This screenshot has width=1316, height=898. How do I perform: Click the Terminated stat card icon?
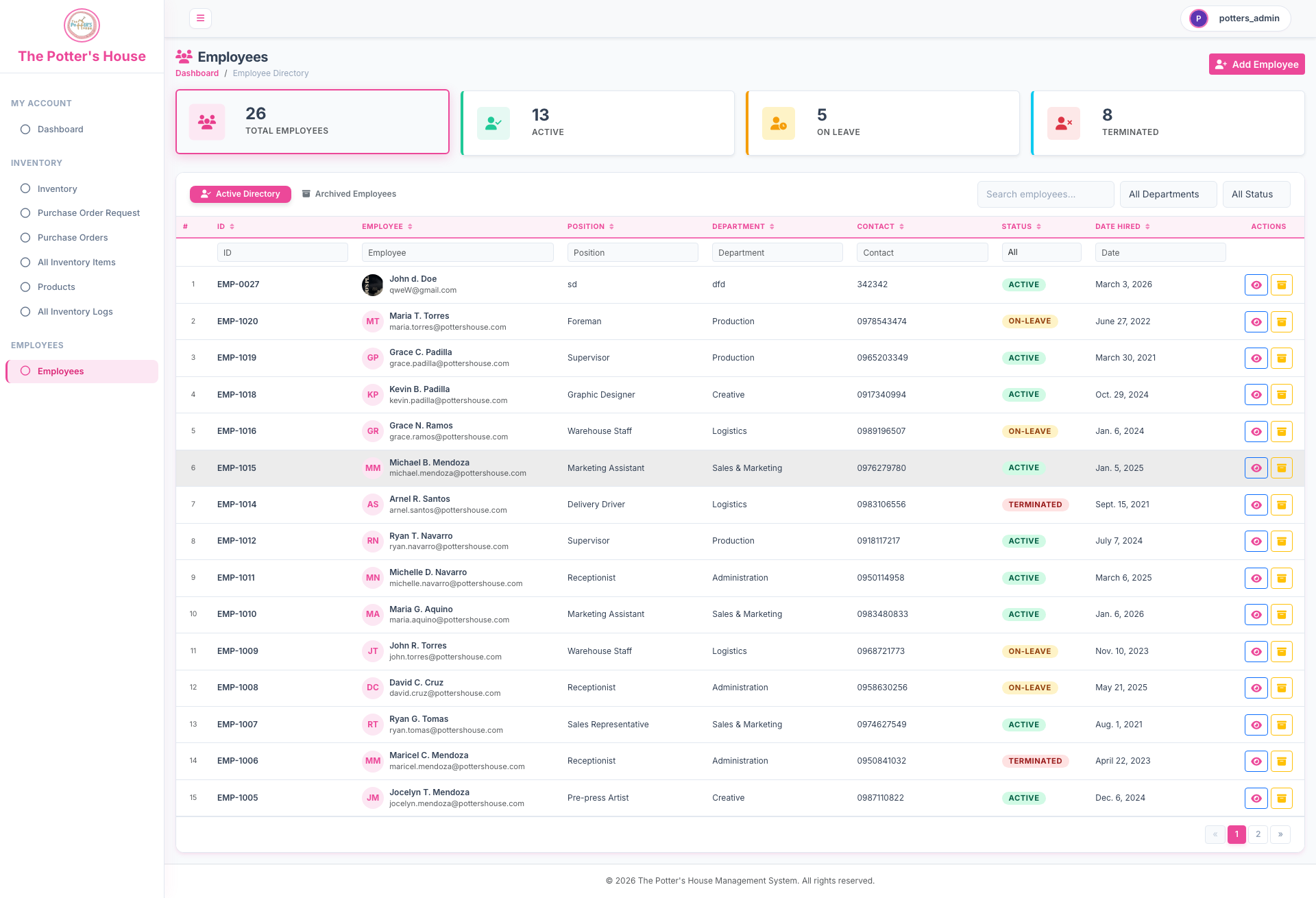[x=1063, y=123]
